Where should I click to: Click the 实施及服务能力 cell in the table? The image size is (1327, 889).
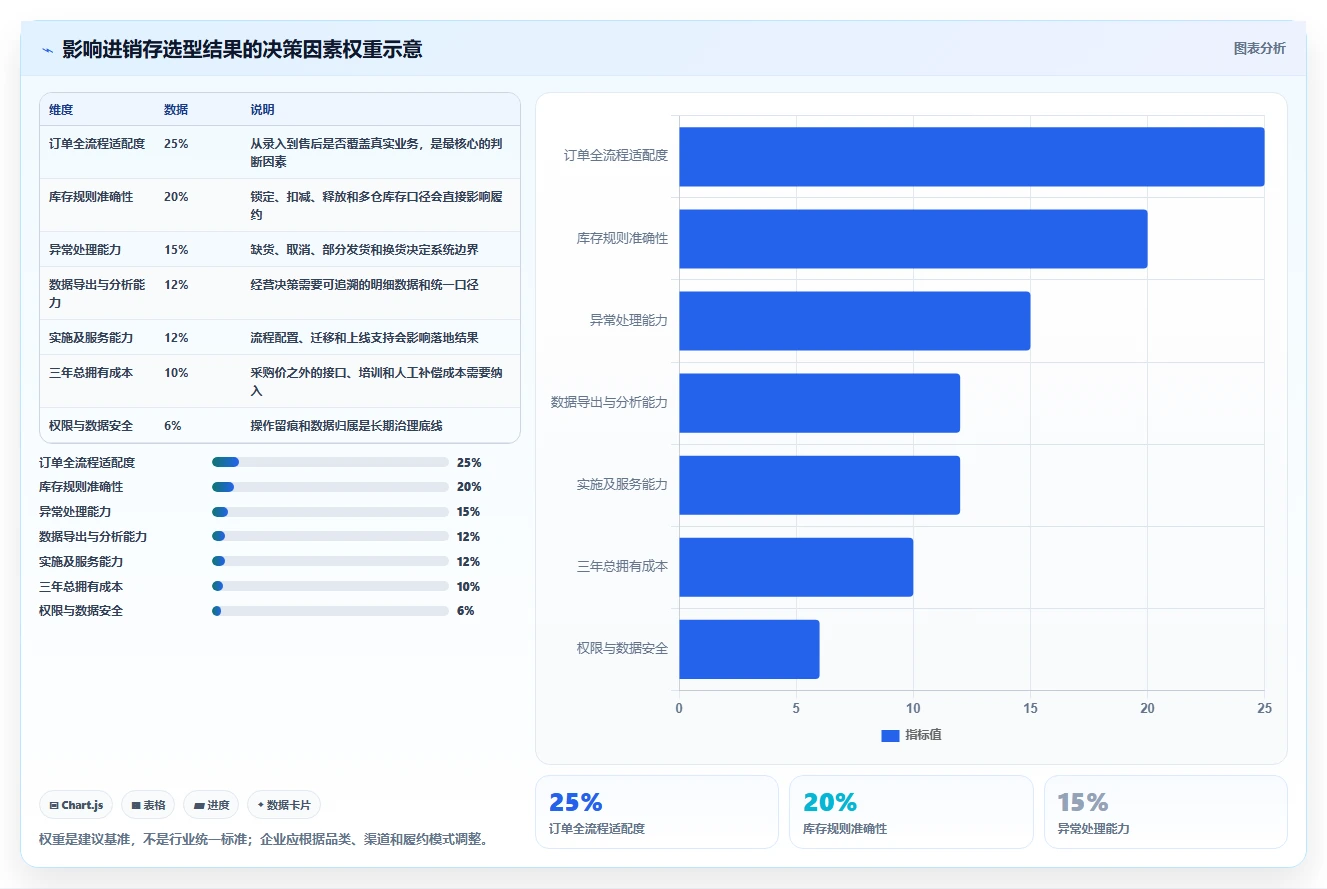point(91,338)
